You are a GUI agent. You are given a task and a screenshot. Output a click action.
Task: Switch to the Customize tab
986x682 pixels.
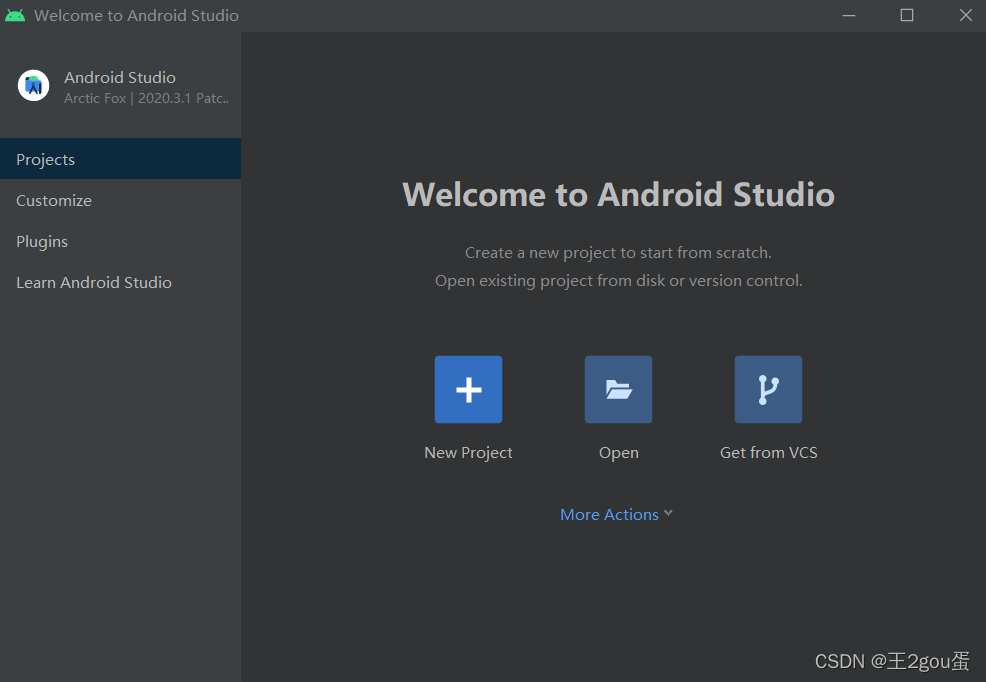120,200
